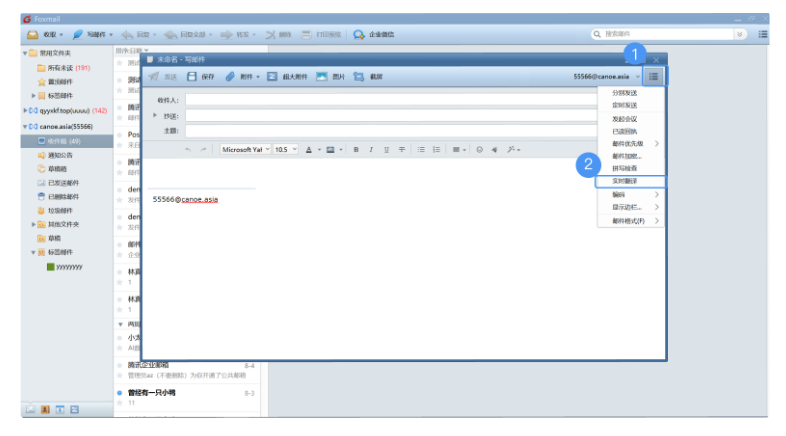
Task: Click the disabled Send paper-plane icon
Action: click(x=154, y=77)
